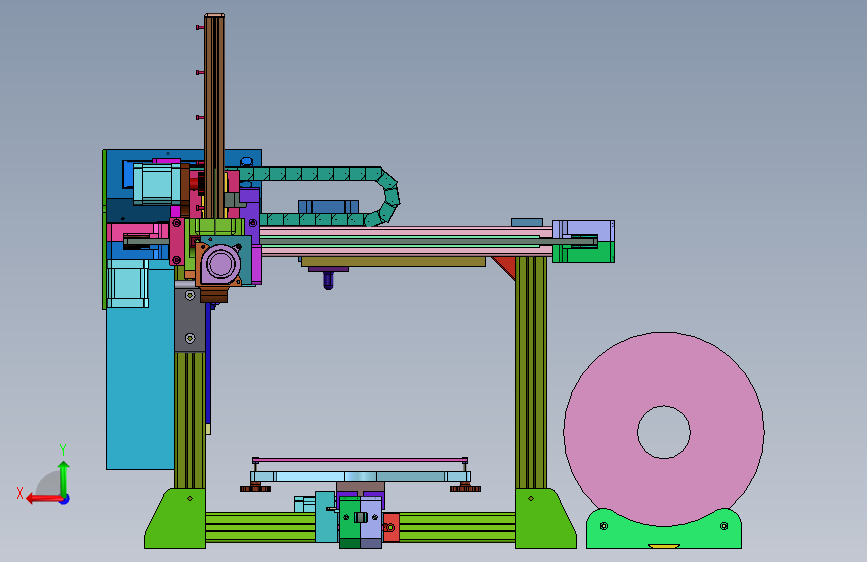The image size is (867, 562).
Task: Pick the large cyan panel on left
Action: (140, 387)
